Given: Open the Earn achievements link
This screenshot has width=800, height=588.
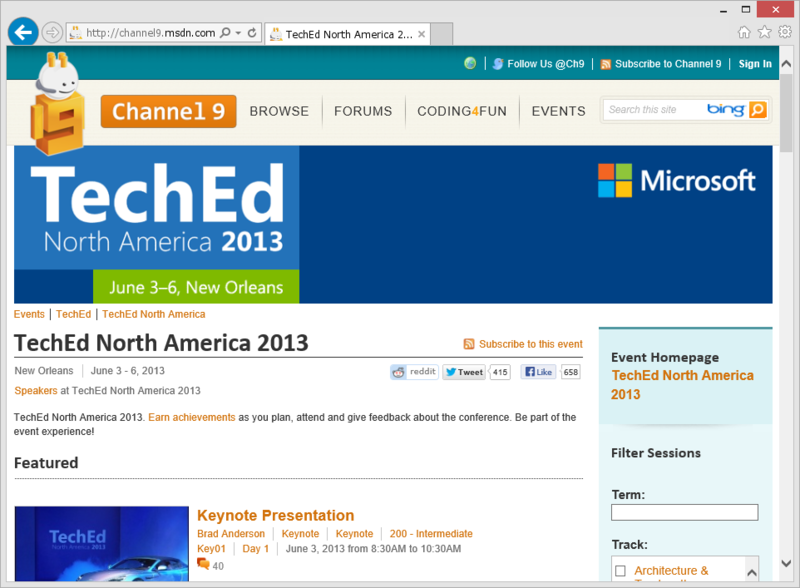Looking at the screenshot, I should point(192,417).
